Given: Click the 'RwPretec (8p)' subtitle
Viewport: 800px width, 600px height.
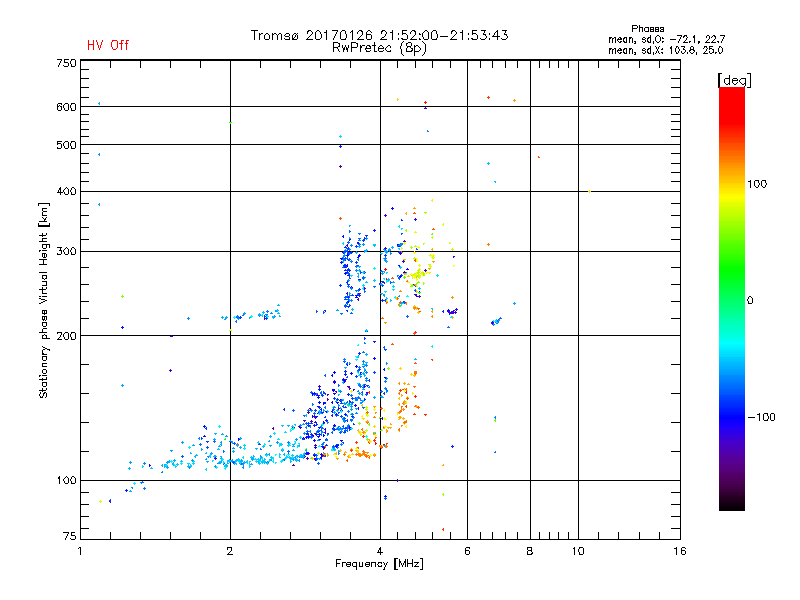Looking at the screenshot, I should click(379, 48).
